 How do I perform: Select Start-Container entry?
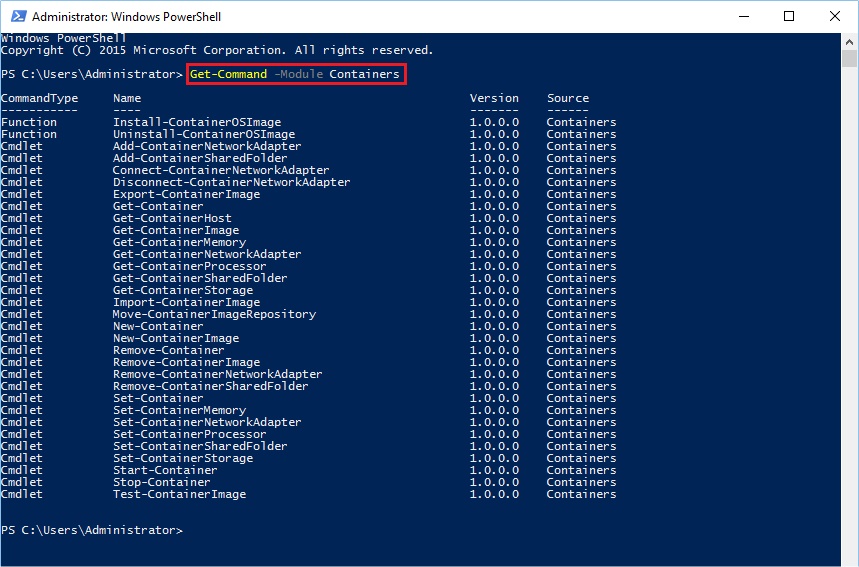click(165, 470)
